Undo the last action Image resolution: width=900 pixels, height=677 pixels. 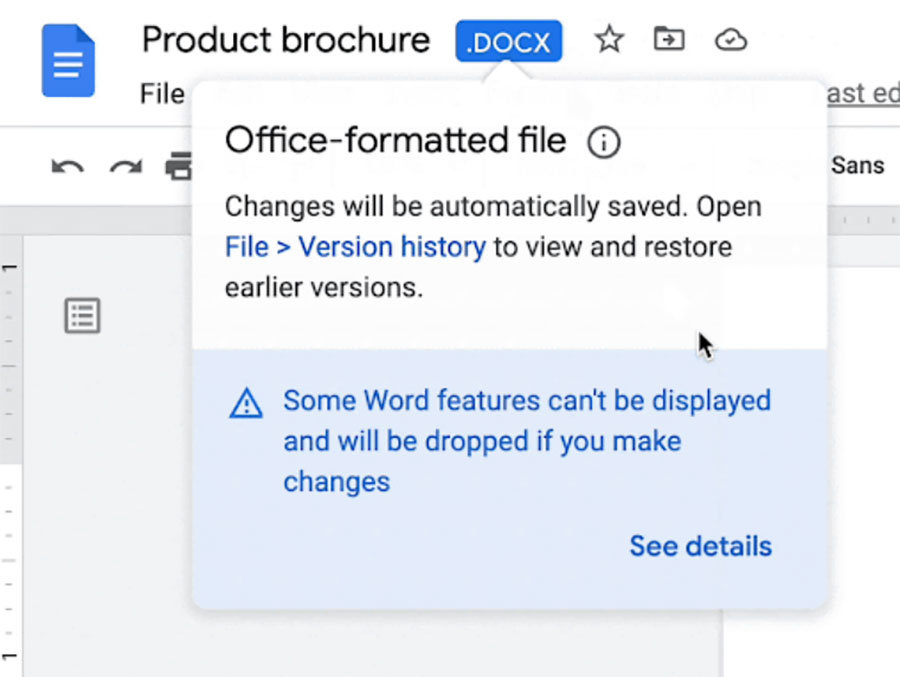click(x=67, y=166)
